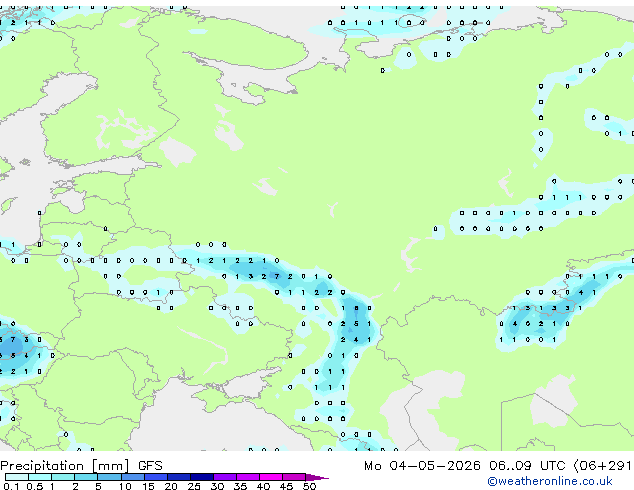Click the legend label '0.5'
634x490 pixels.
coord(35,486)
